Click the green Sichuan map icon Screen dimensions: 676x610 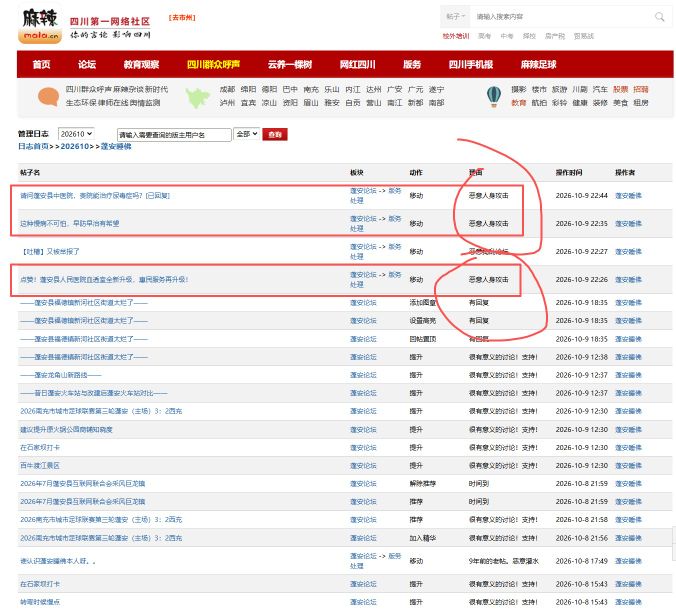[198, 97]
